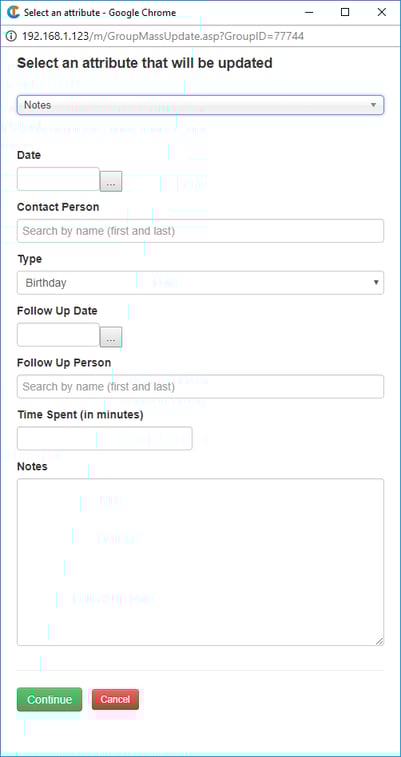This screenshot has height=757, width=401.
Task: Close the Select an attribute popup window
Action: 381,13
